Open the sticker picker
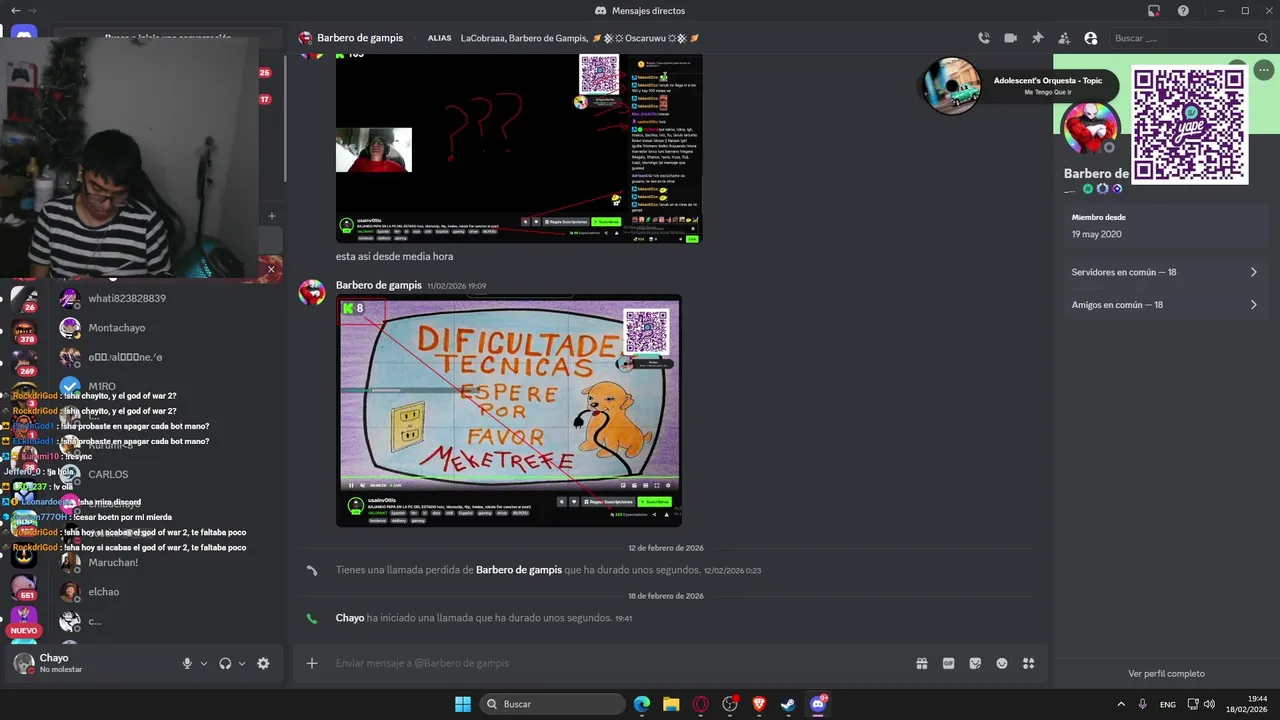Image resolution: width=1280 pixels, height=720 pixels. (x=975, y=663)
